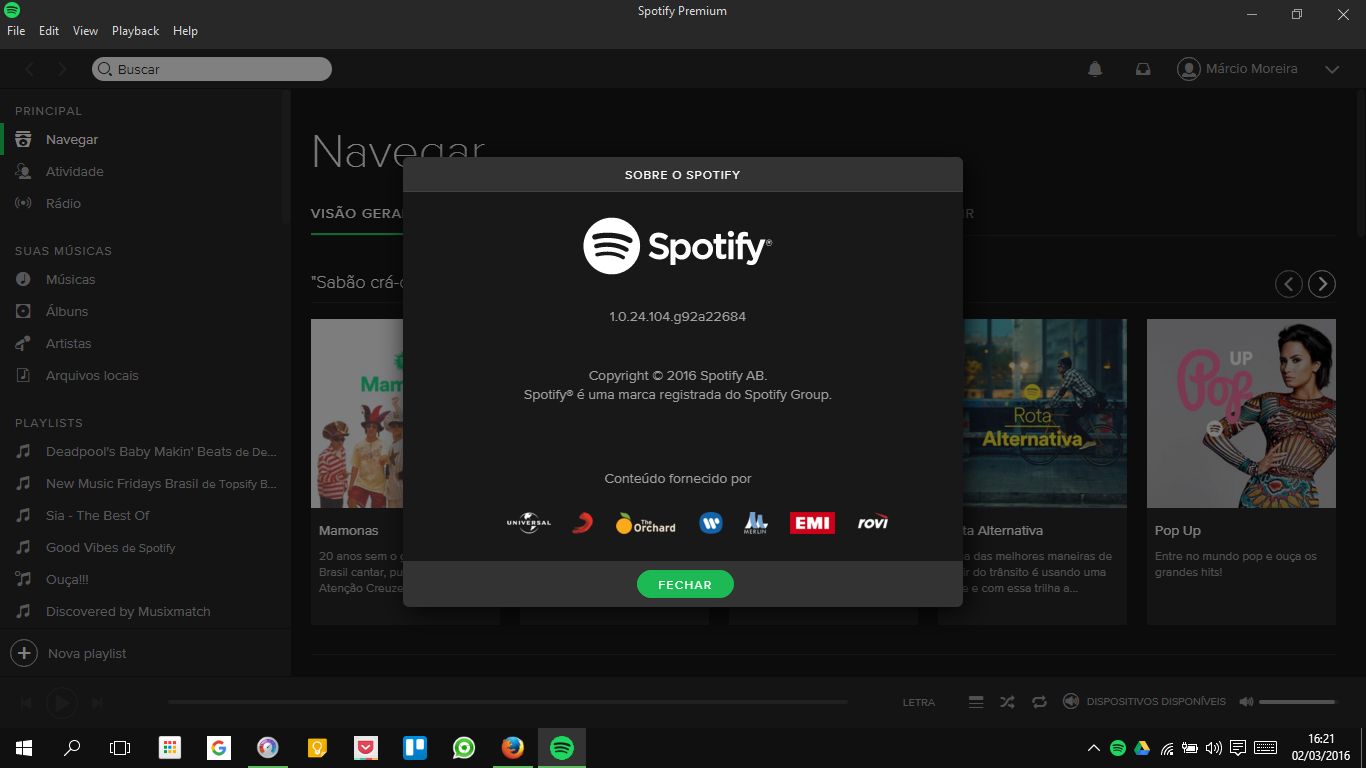
Task: Show previous carousel items with left arrow
Action: coord(1289,284)
